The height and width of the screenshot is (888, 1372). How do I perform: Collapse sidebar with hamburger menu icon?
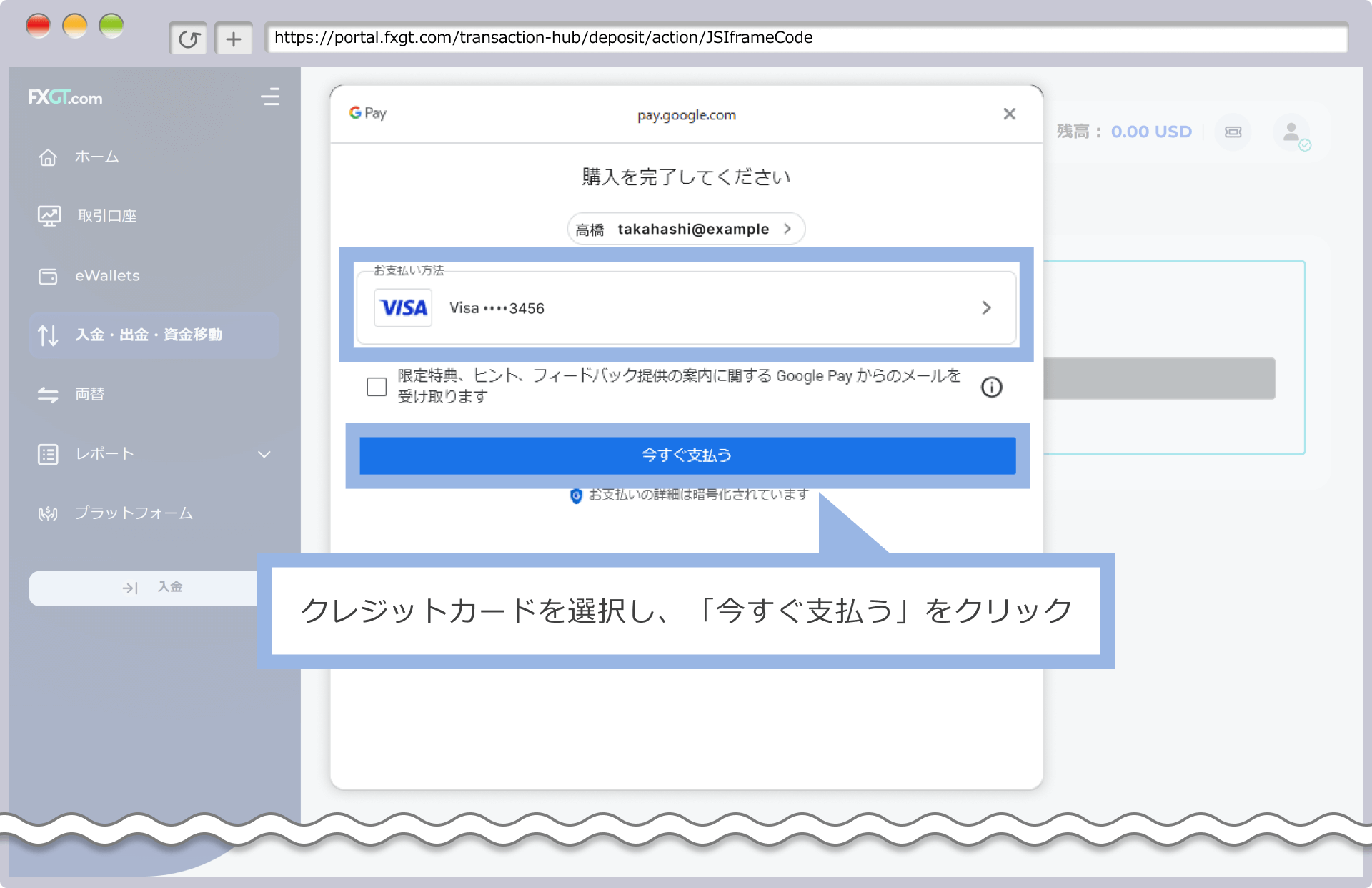pos(270,97)
